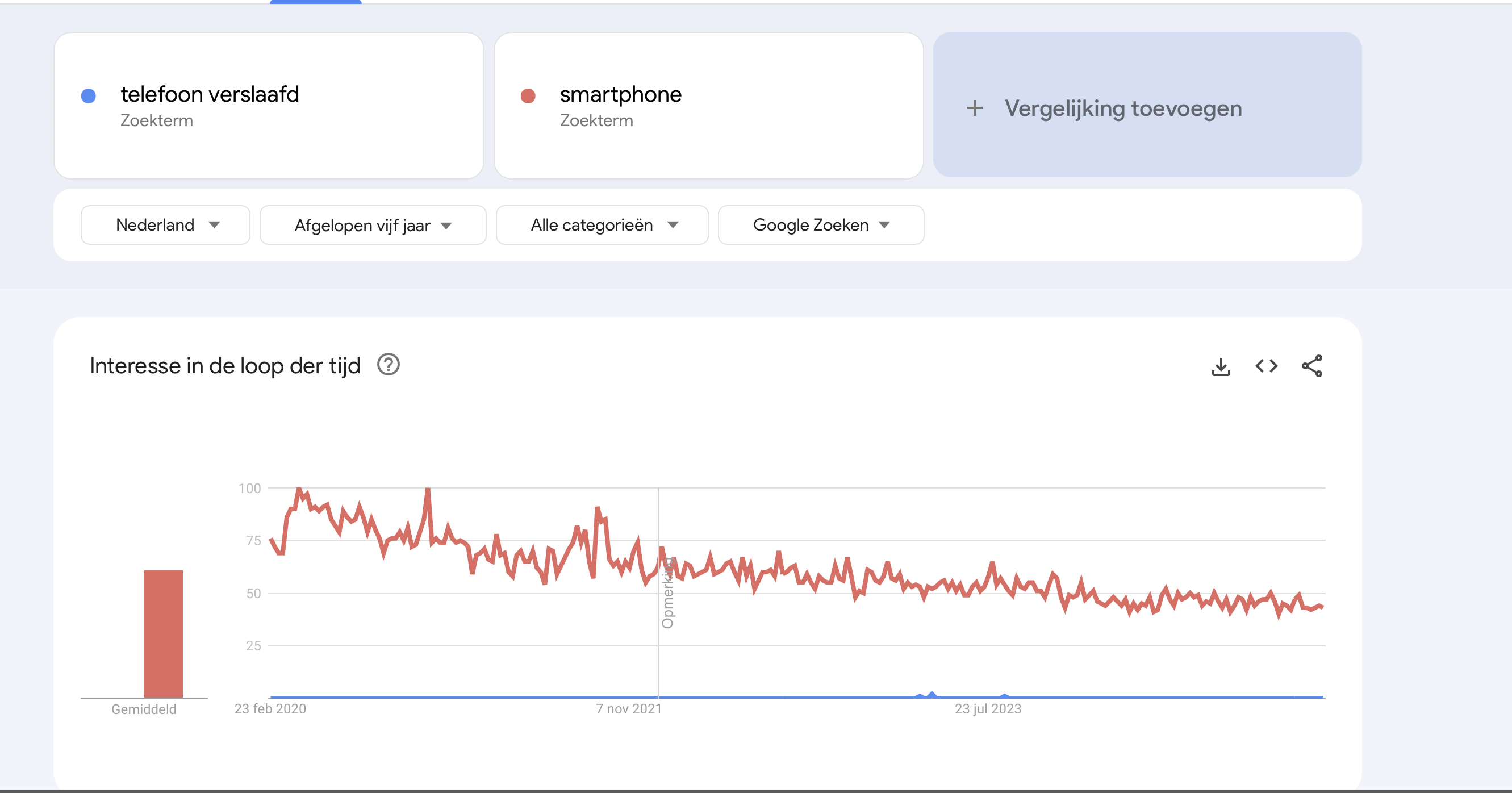Viewport: 1512px width, 793px height.
Task: Download the interest over time chart data
Action: (1221, 366)
